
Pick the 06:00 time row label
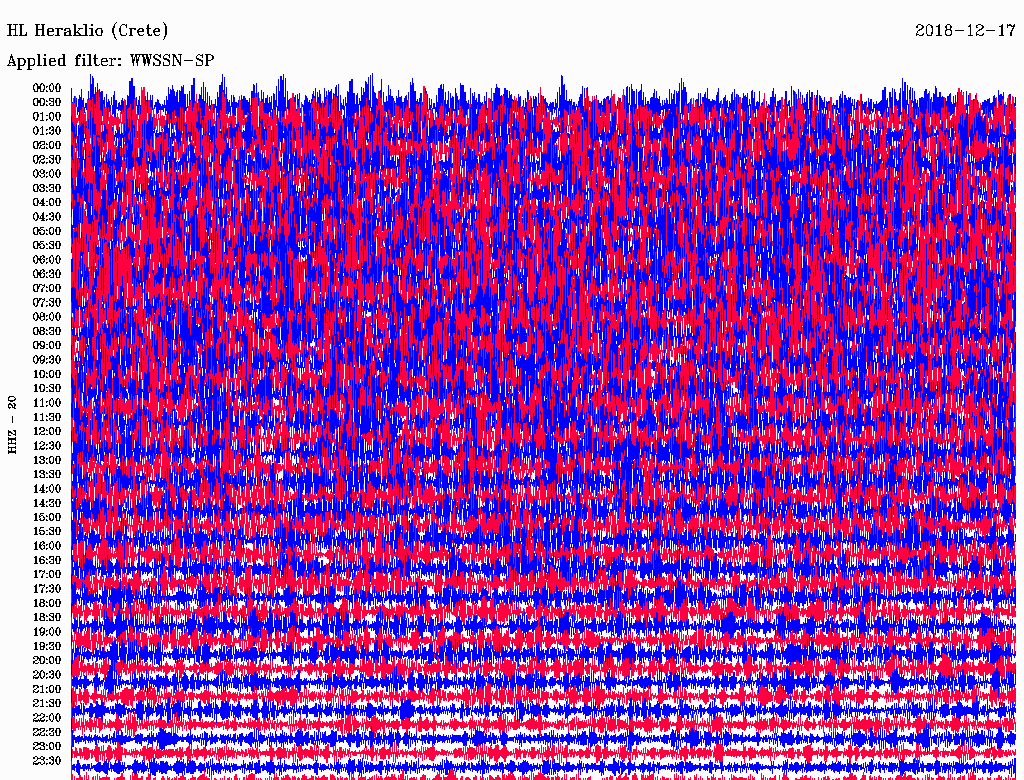(x=47, y=260)
